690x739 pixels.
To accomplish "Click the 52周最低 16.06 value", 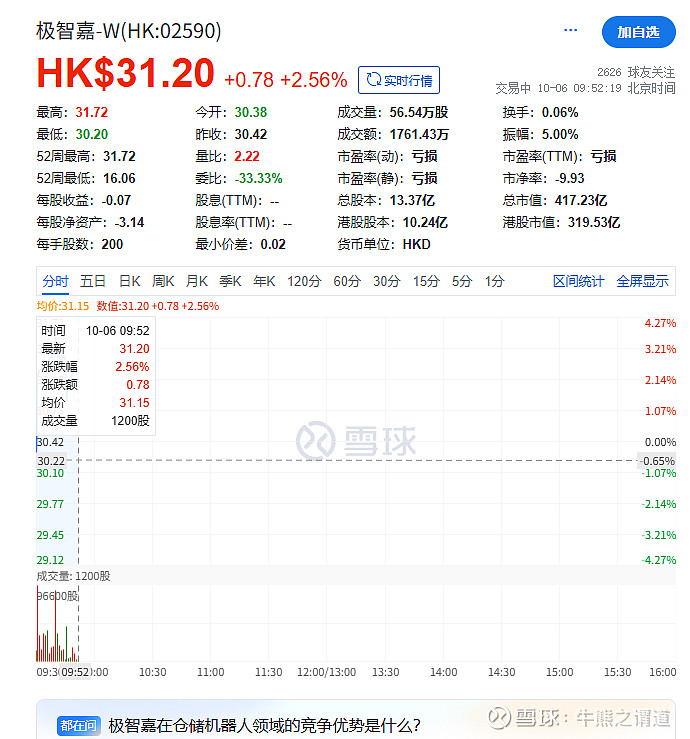I will pyautogui.click(x=119, y=178).
